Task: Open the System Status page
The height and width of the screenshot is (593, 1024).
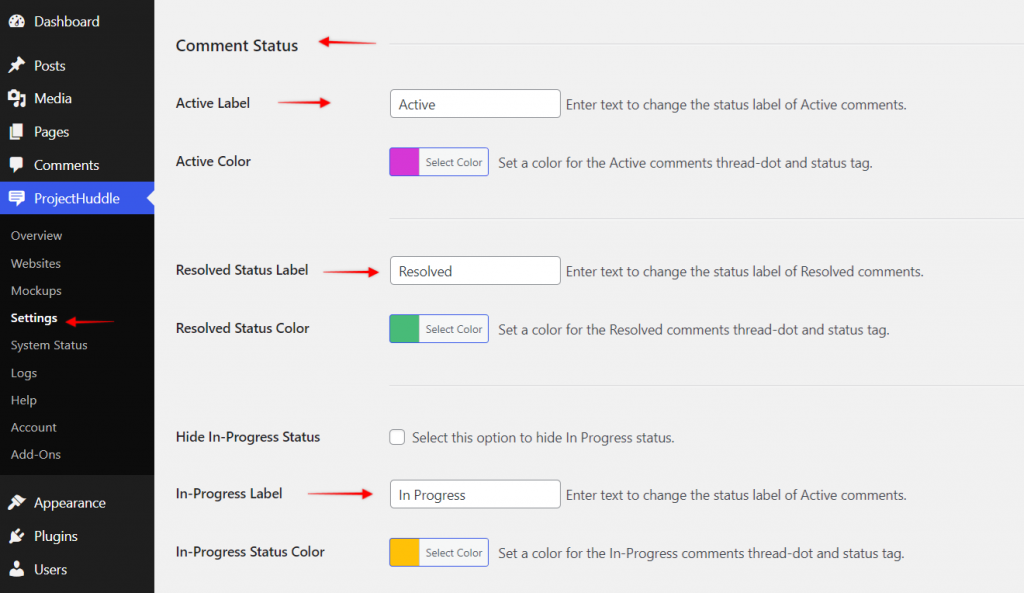Action: (x=47, y=344)
